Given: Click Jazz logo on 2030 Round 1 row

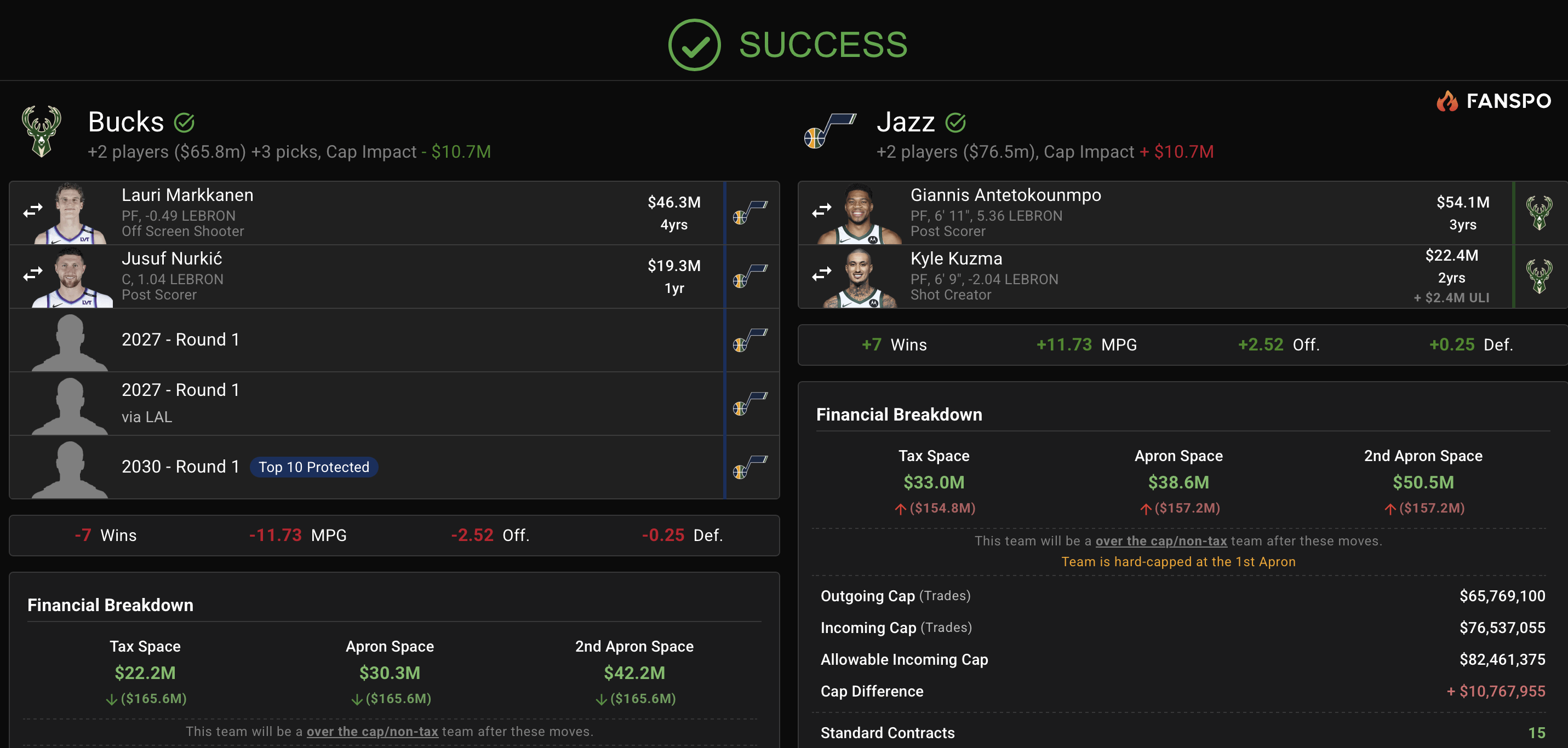Looking at the screenshot, I should point(750,467).
